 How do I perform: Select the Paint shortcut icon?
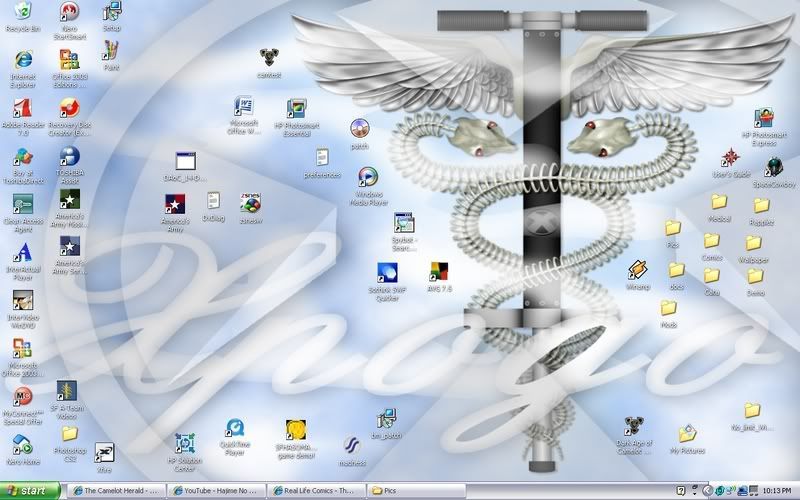[111, 51]
